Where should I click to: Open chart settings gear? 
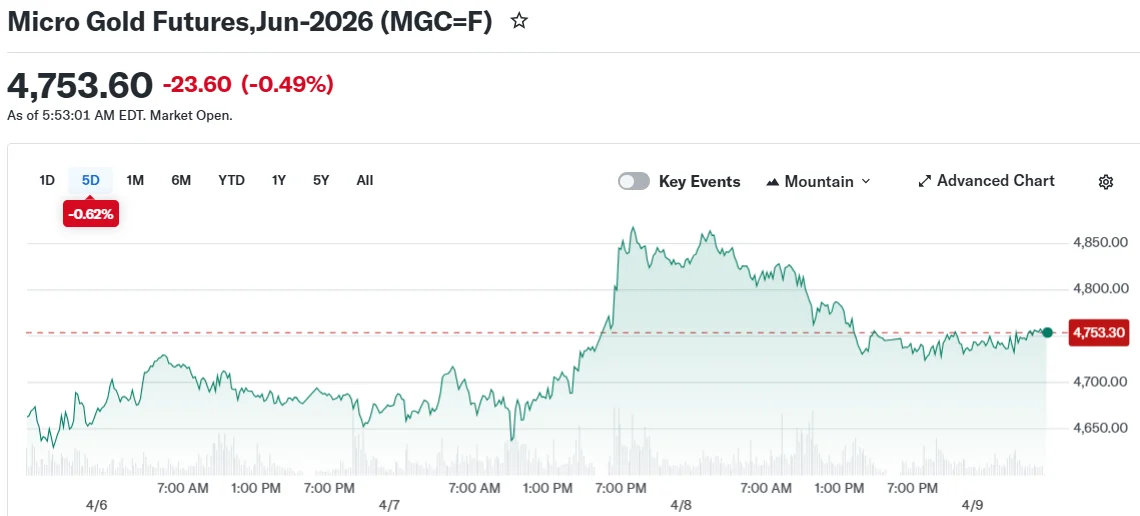click(1106, 182)
